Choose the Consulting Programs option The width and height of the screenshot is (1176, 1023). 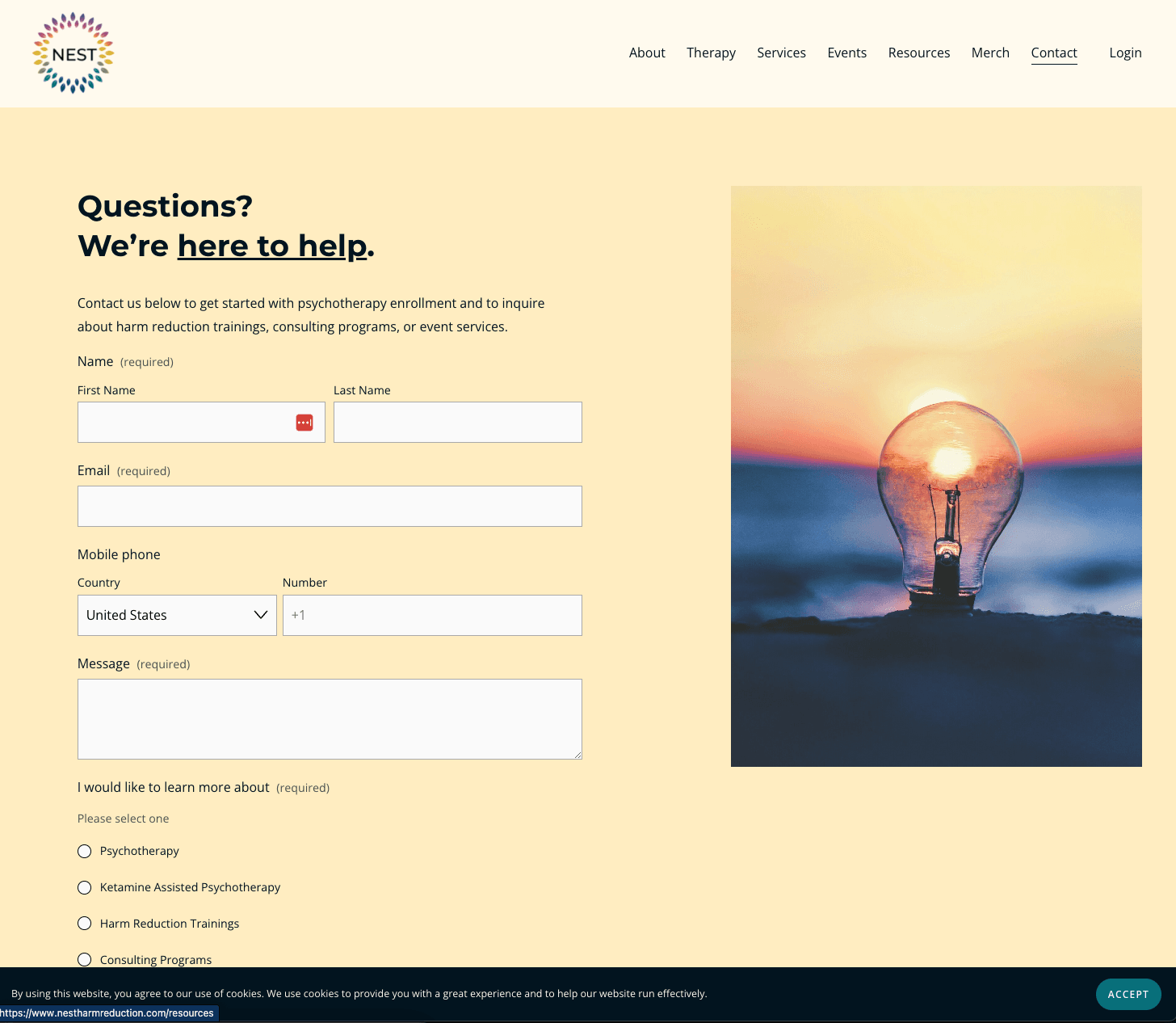(85, 960)
